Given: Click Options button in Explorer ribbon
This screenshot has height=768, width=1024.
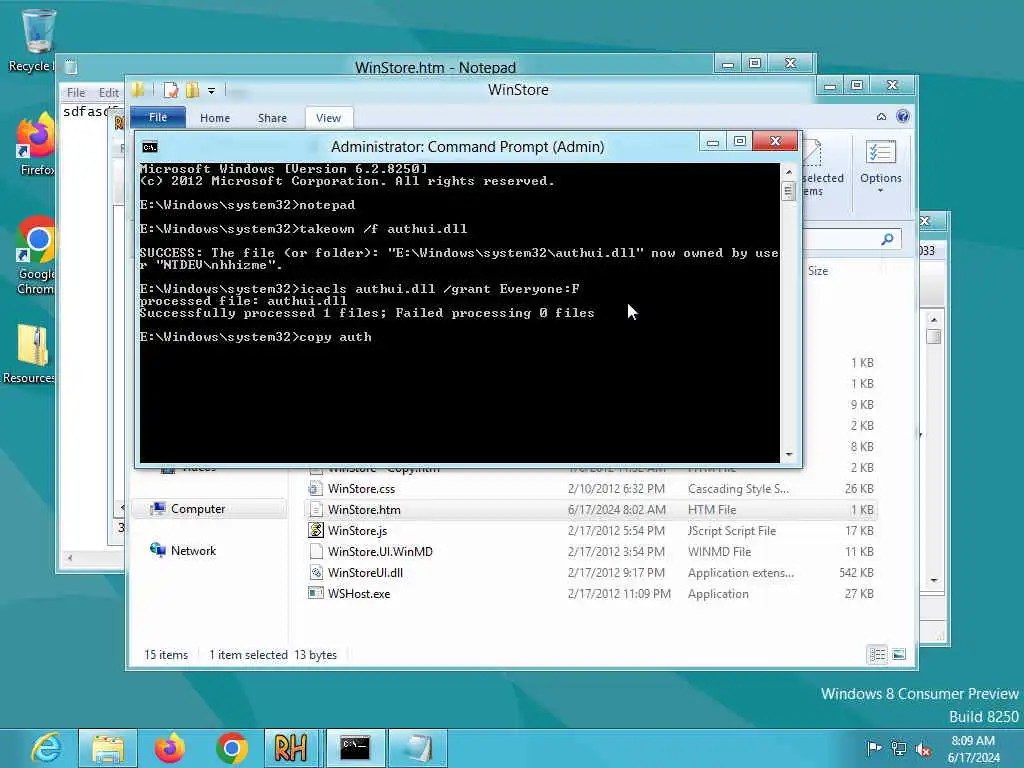Looking at the screenshot, I should pos(880,167).
